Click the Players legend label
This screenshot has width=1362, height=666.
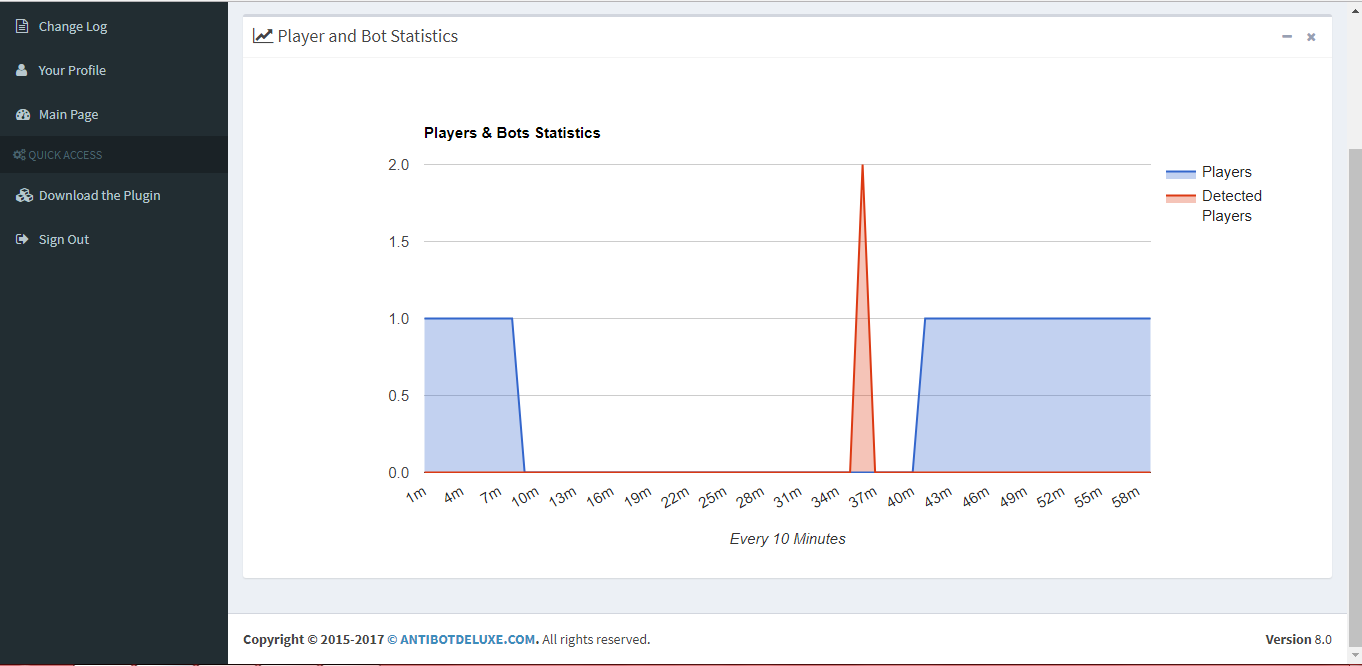pos(1227,172)
